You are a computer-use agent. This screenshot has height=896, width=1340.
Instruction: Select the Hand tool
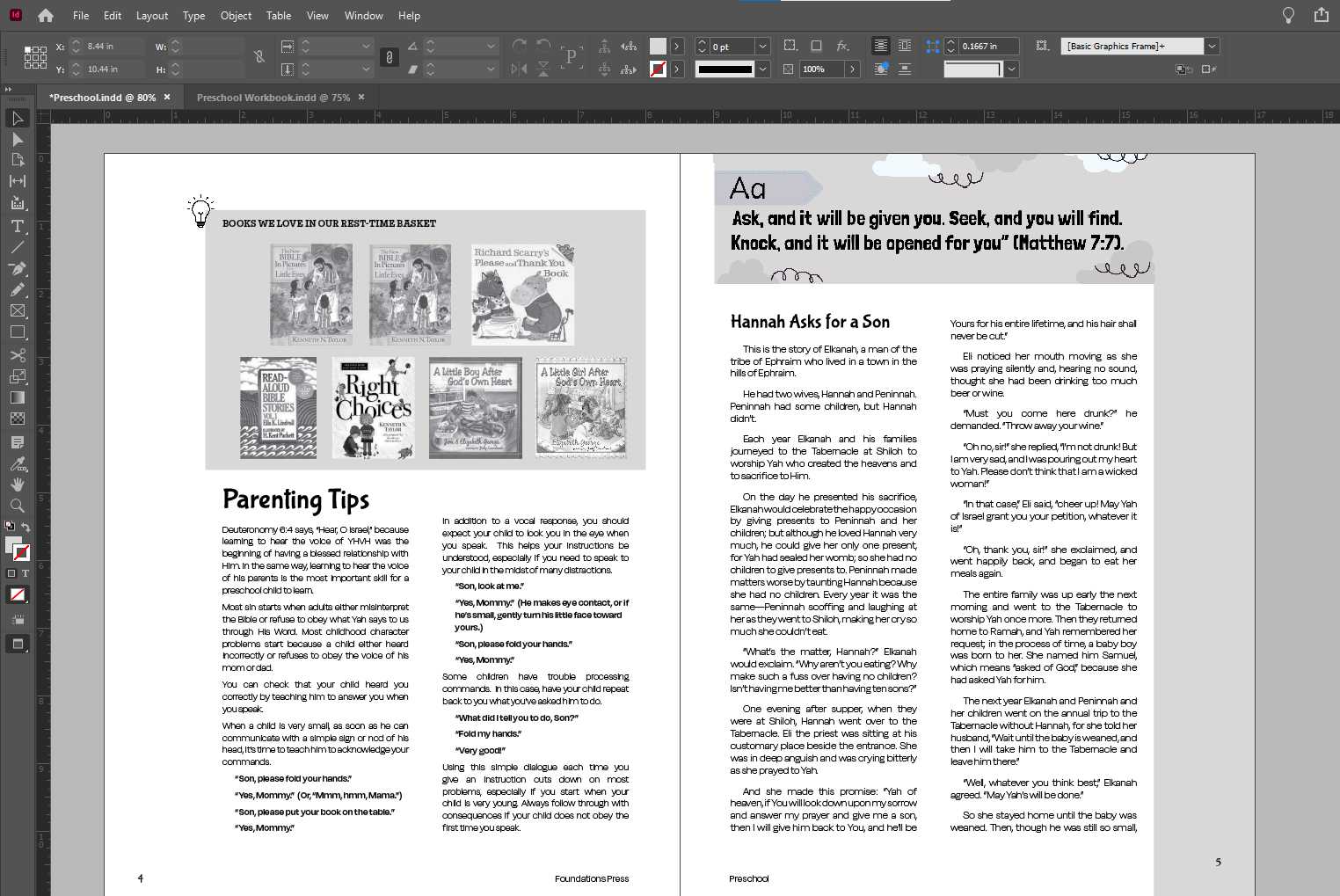[17, 484]
